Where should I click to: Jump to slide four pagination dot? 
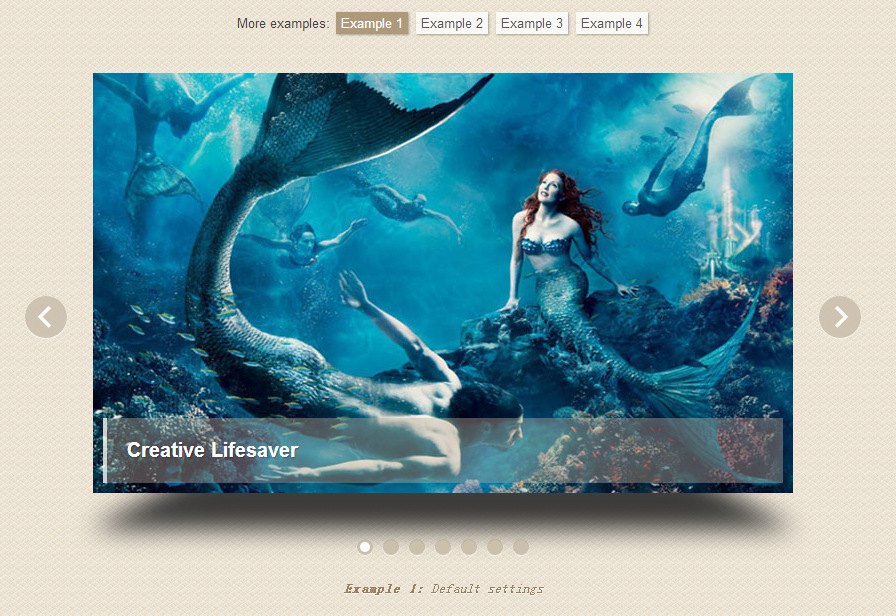[x=443, y=547]
